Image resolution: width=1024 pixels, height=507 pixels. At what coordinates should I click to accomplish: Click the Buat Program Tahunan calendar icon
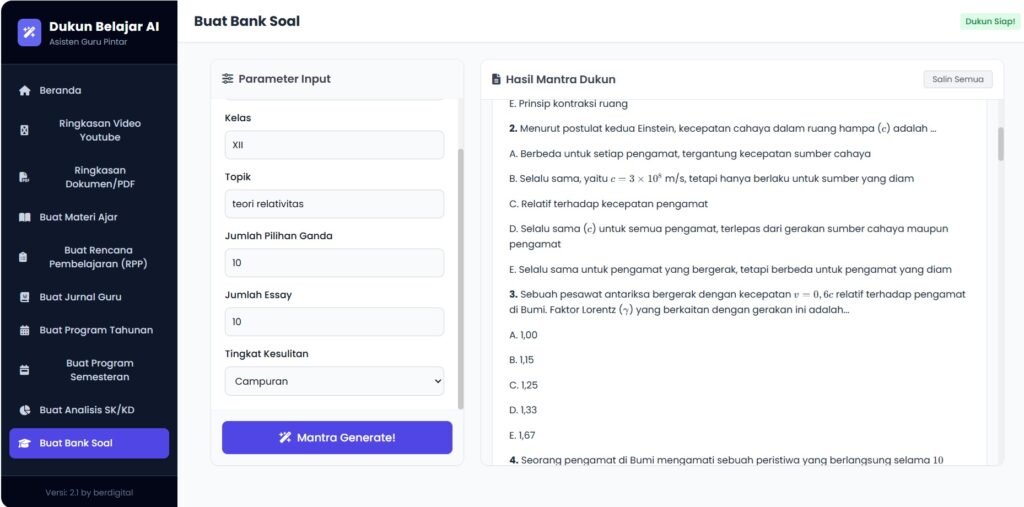(25, 330)
